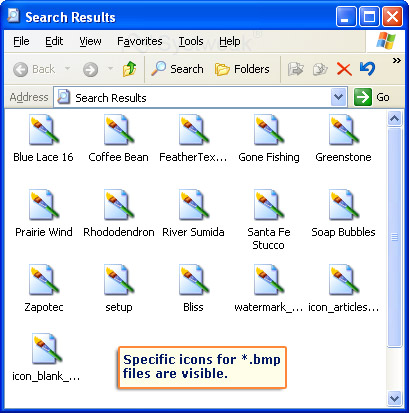This screenshot has width=409, height=413.
Task: Click the Gone Fishing file name label
Action: [269, 157]
